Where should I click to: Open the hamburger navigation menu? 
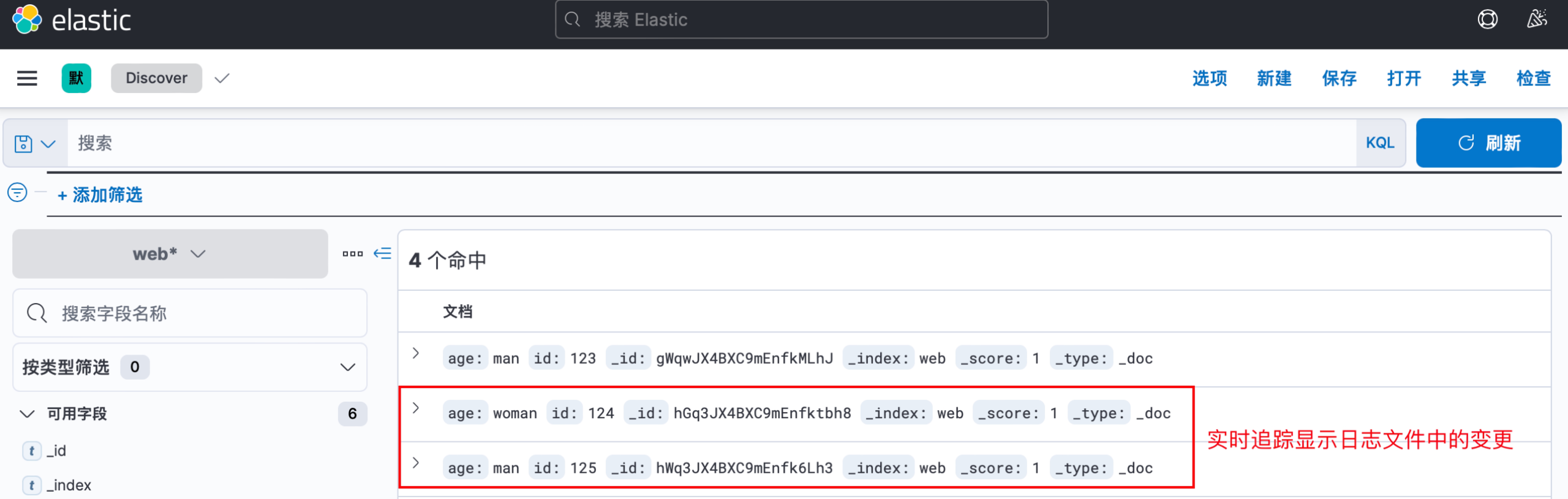click(x=27, y=78)
